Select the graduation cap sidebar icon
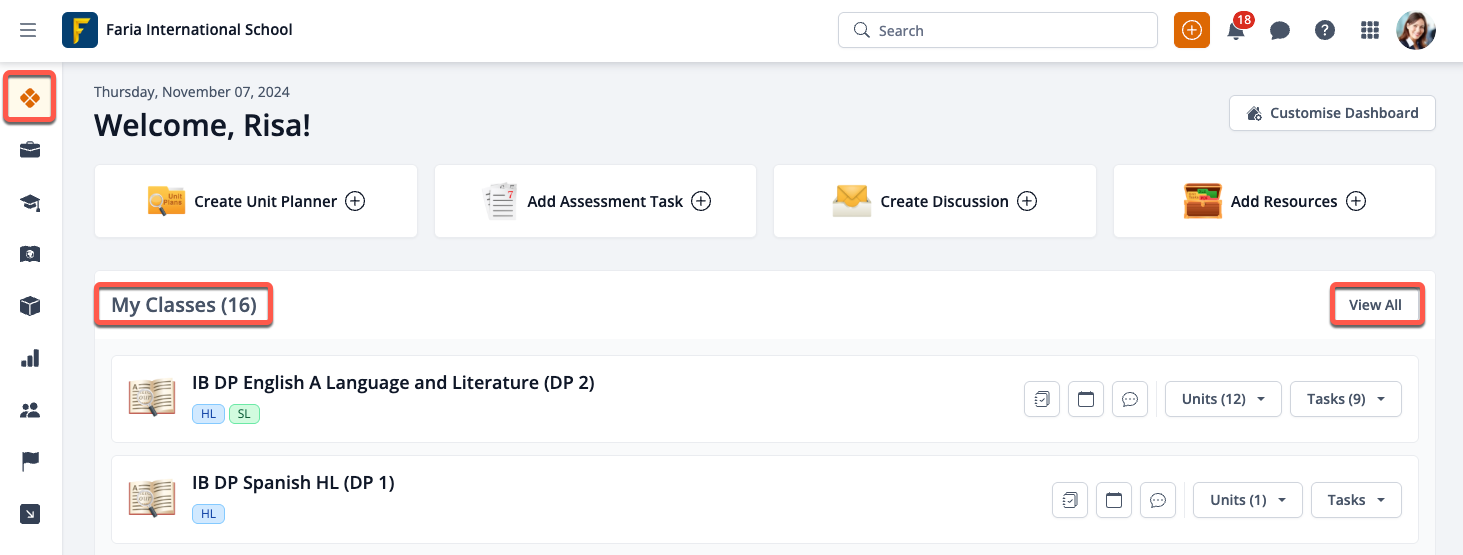Viewport: 1463px width, 555px height. click(30, 203)
